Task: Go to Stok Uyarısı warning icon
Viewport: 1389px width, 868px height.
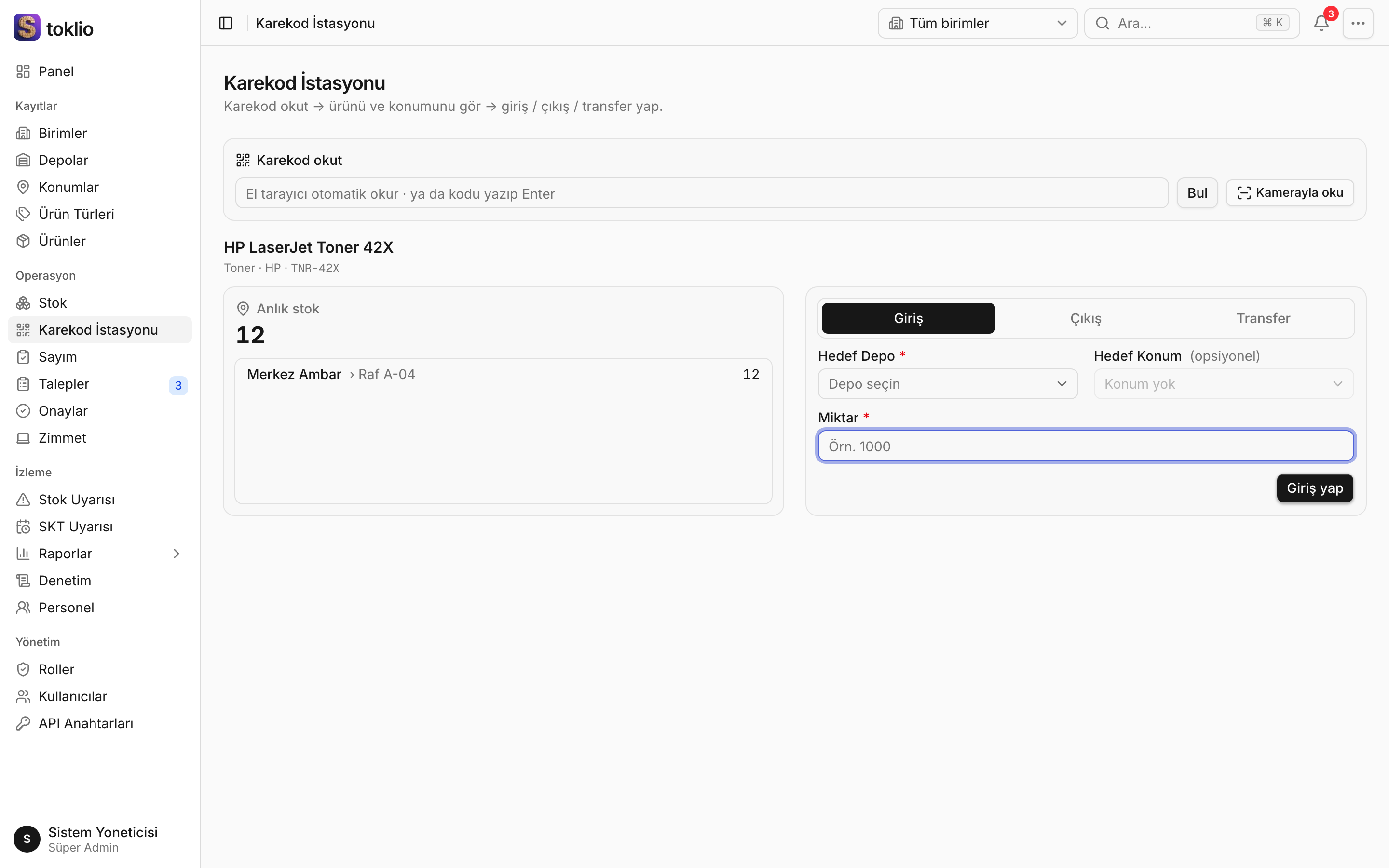Action: click(23, 500)
